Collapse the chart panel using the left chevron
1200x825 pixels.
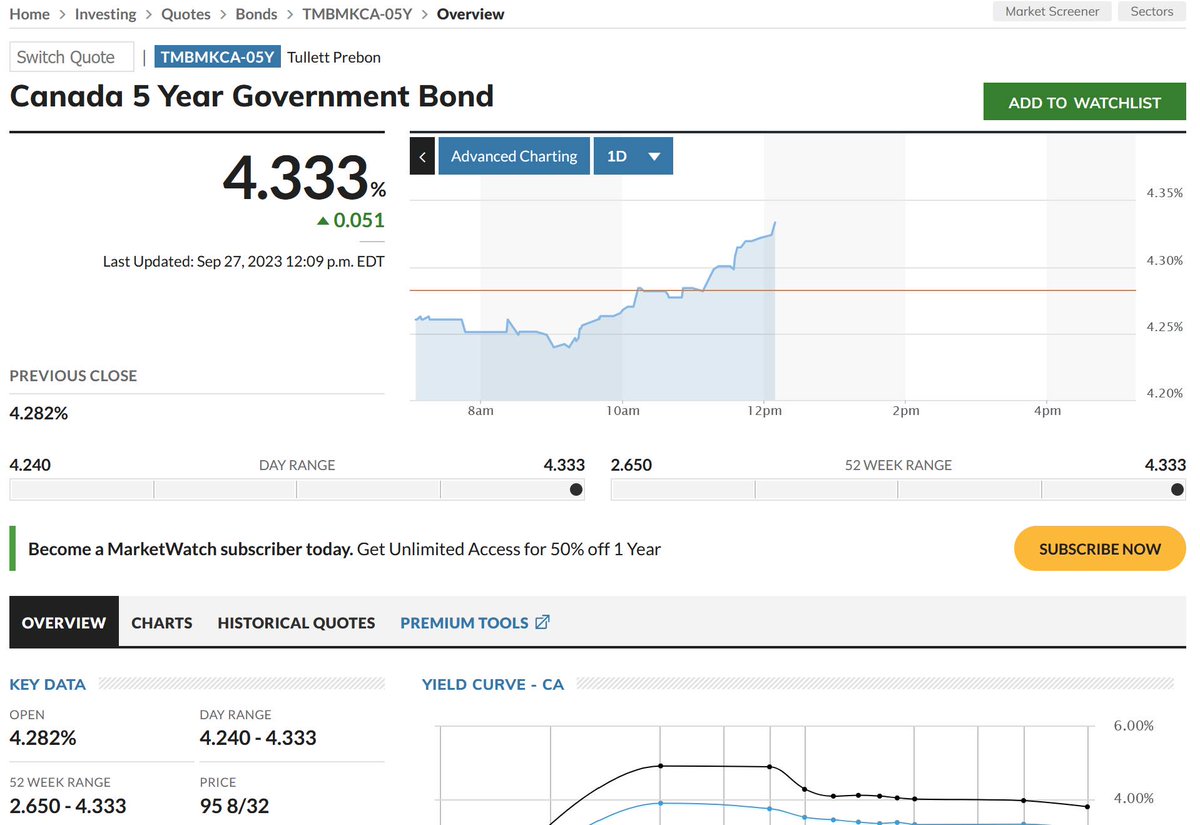(421, 156)
